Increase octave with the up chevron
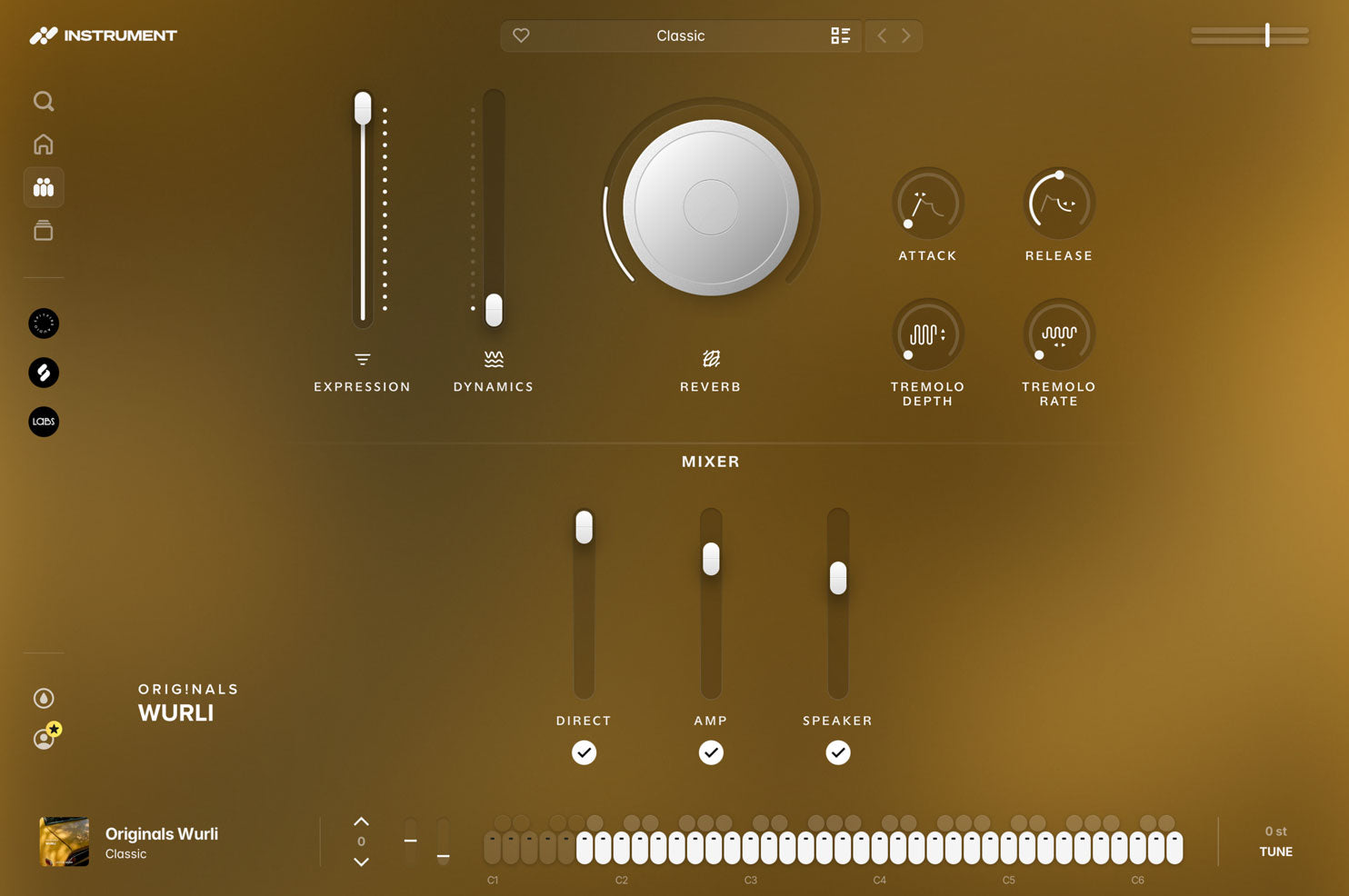This screenshot has height=896, width=1349. coord(361,821)
